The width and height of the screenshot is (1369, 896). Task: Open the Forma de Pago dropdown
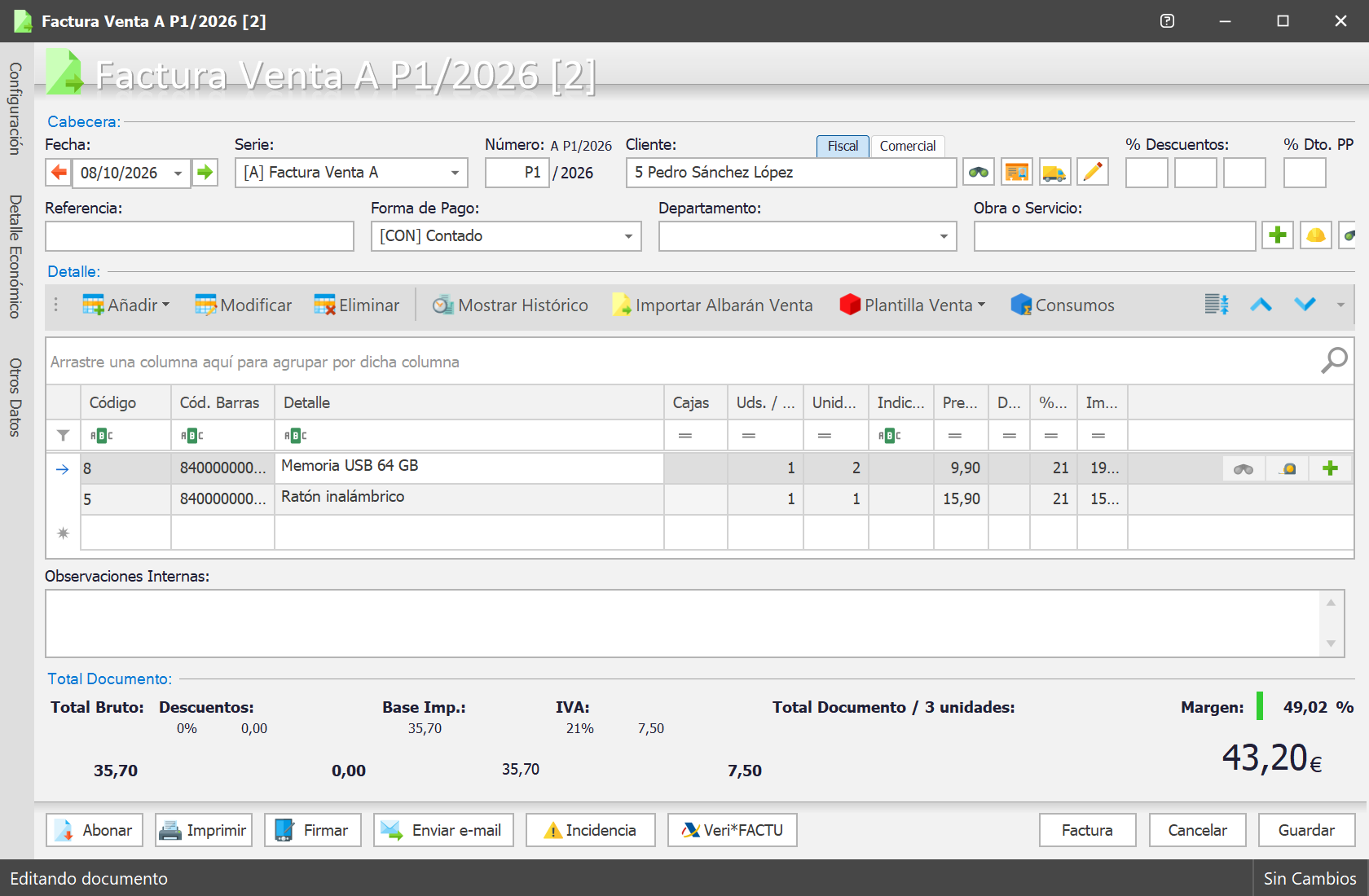pyautogui.click(x=628, y=236)
